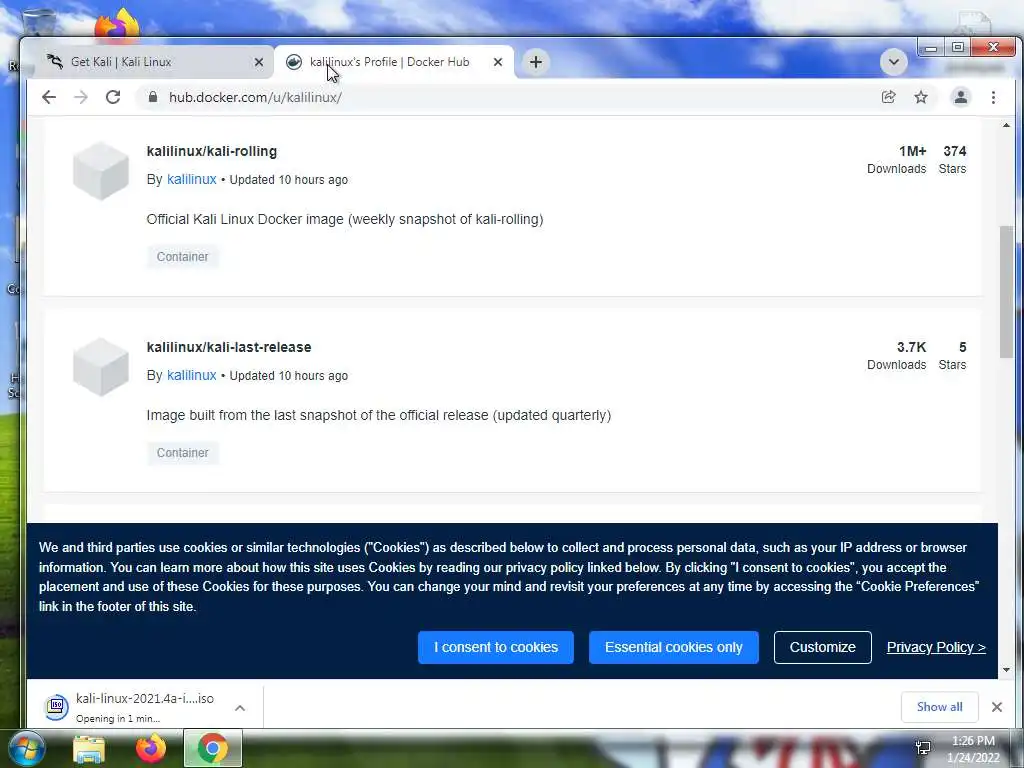Click the padlock site info icon
This screenshot has width=1024, height=768.
click(153, 97)
